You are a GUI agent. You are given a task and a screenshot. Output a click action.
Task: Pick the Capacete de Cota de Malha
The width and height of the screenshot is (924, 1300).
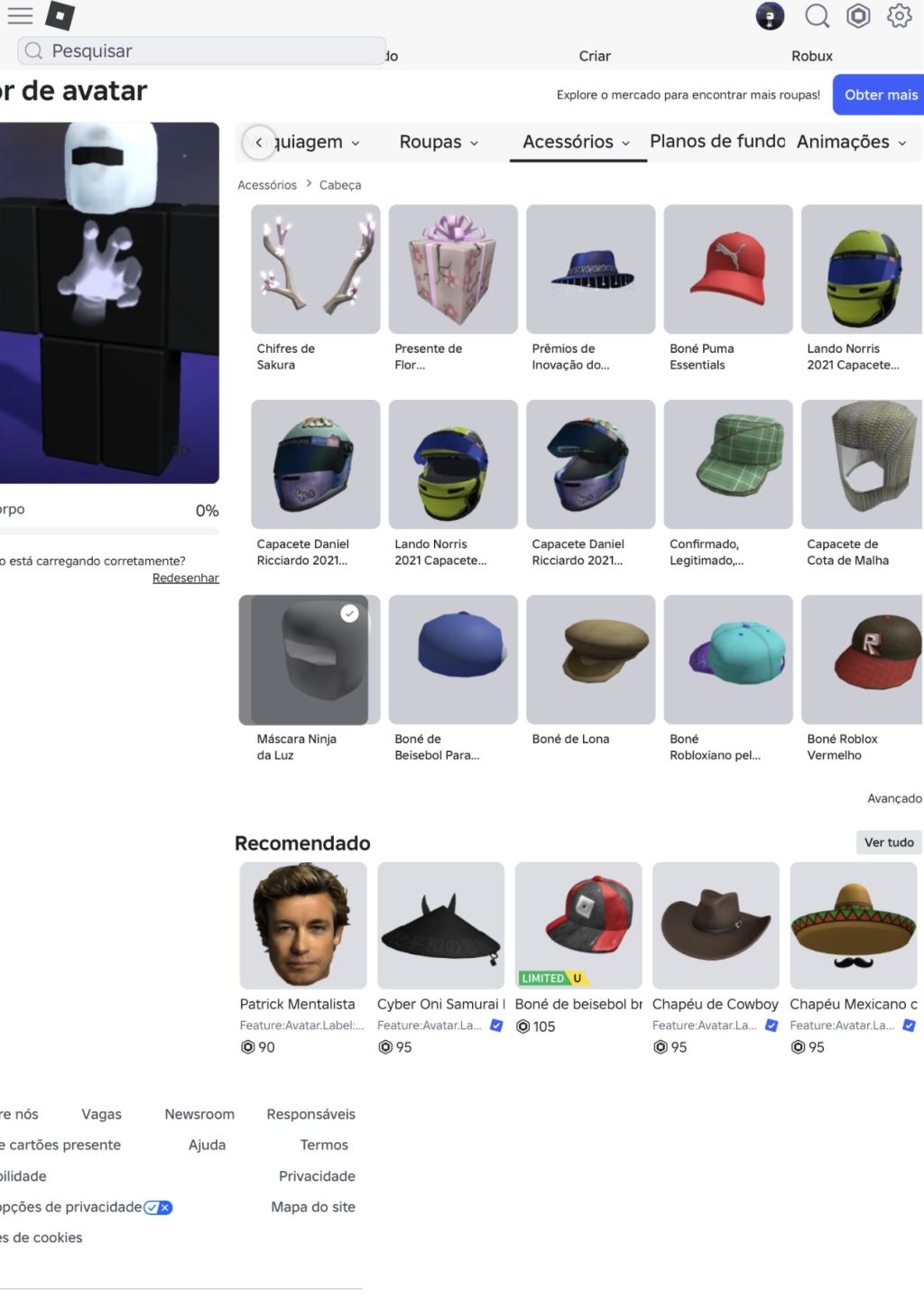click(x=862, y=464)
